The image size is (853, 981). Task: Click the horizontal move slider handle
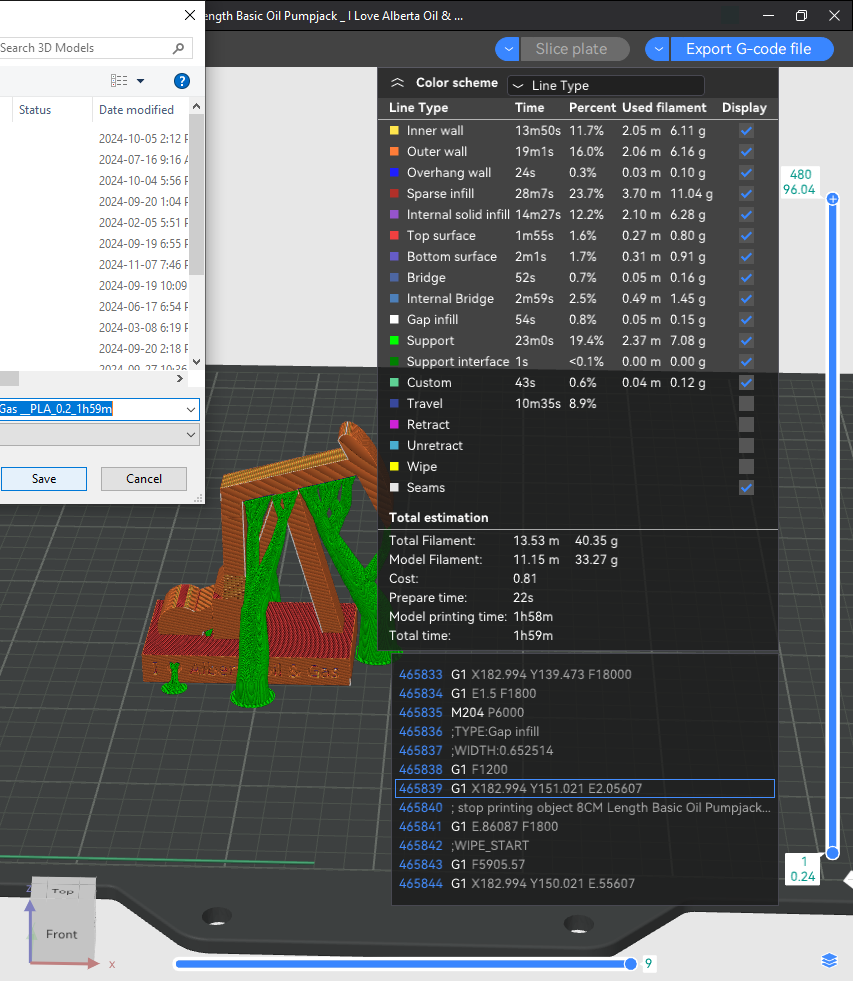631,963
